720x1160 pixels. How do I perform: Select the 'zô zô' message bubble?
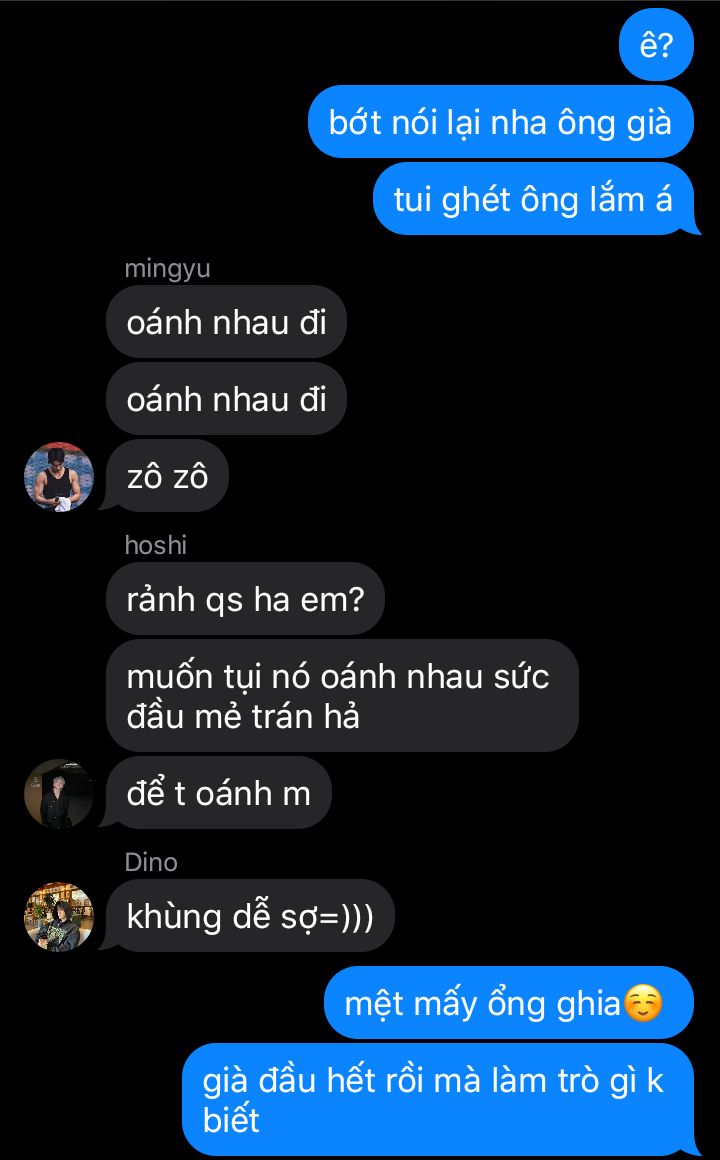coord(166,476)
